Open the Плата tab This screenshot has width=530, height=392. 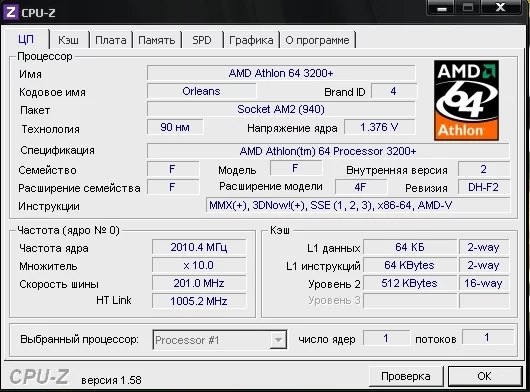[111, 40]
